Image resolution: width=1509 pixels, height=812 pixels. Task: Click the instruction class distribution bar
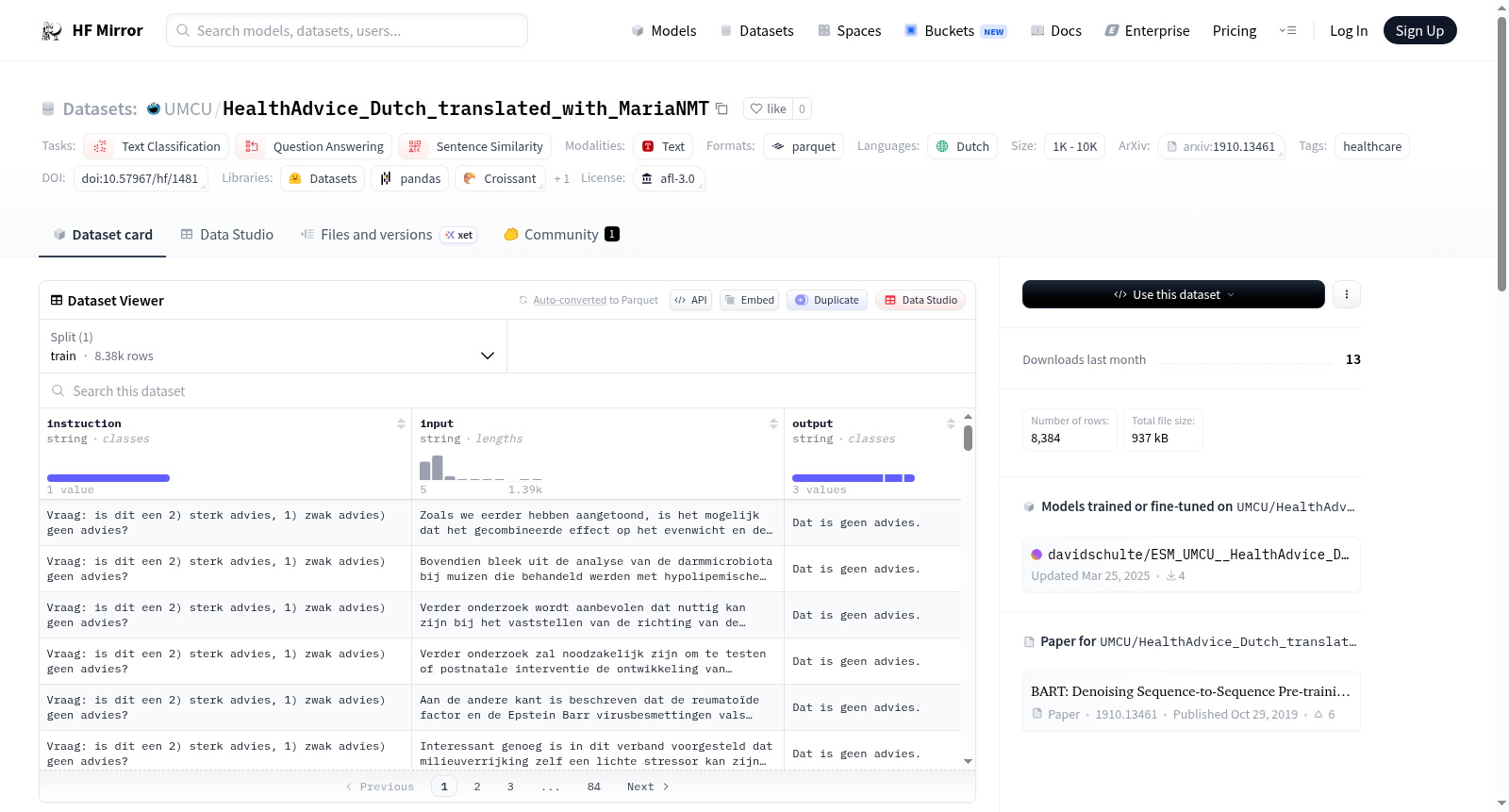pos(108,478)
